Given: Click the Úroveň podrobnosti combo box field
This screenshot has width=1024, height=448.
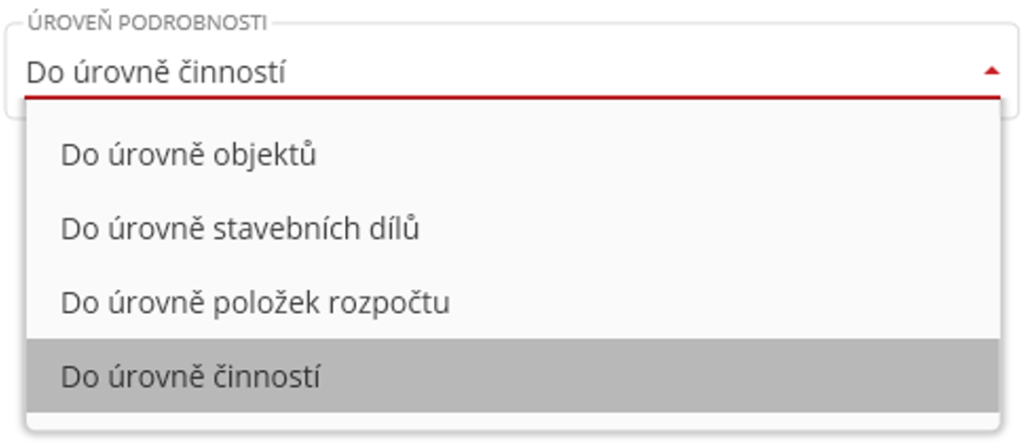Looking at the screenshot, I should click(x=500, y=72).
